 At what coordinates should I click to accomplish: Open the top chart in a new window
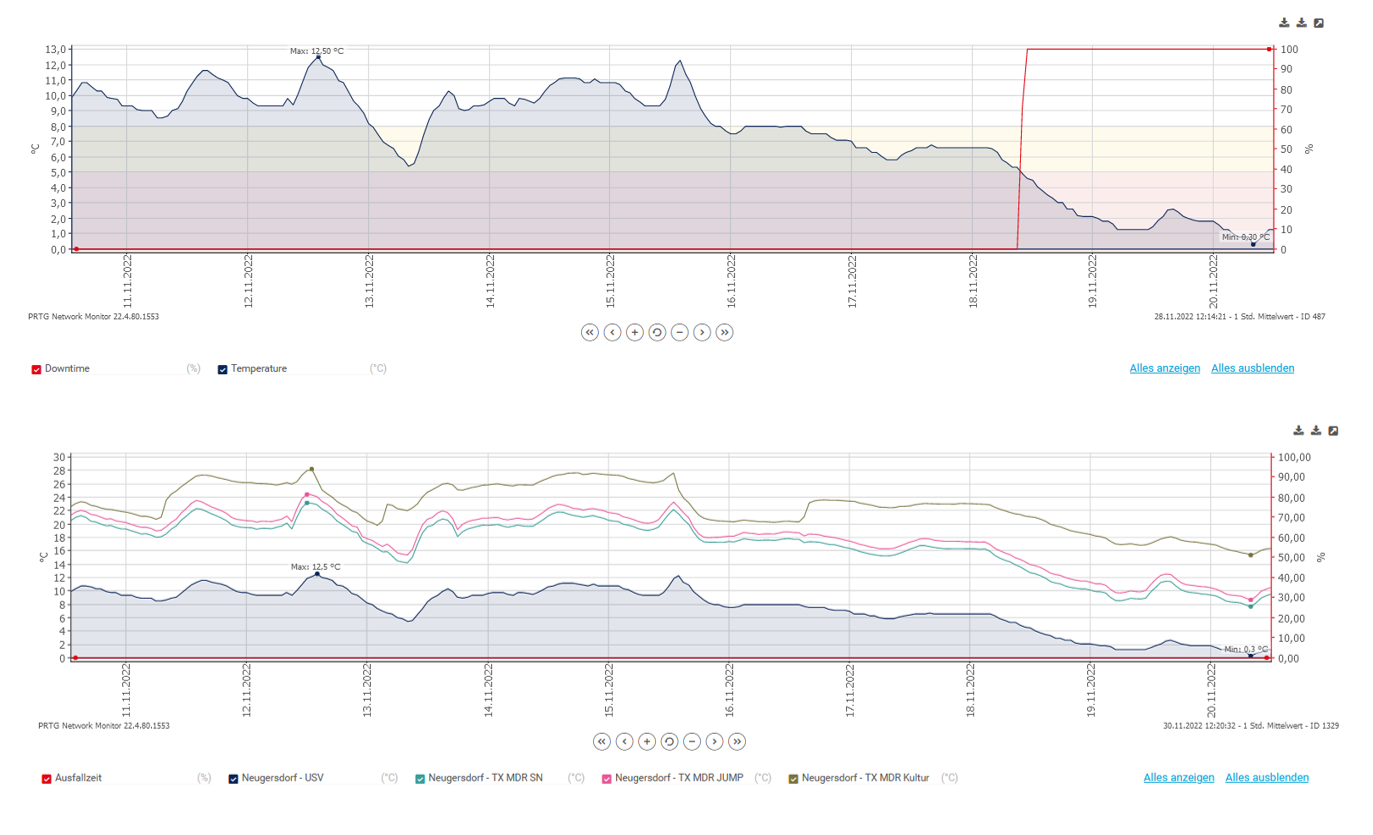(1320, 20)
